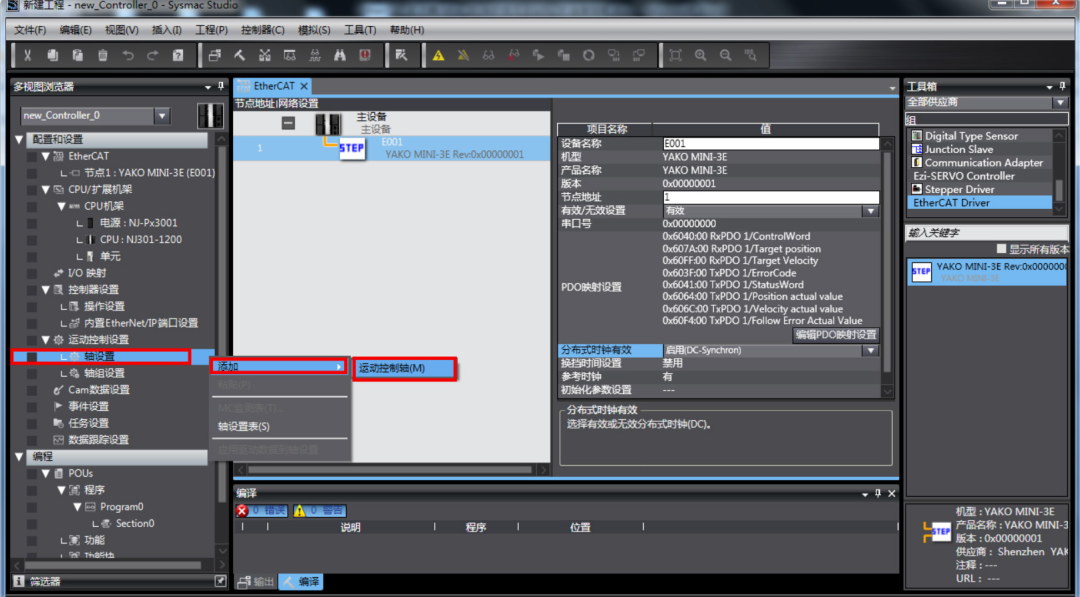Click the filter info icon at bottom left
This screenshot has height=597, width=1080.
coord(19,581)
